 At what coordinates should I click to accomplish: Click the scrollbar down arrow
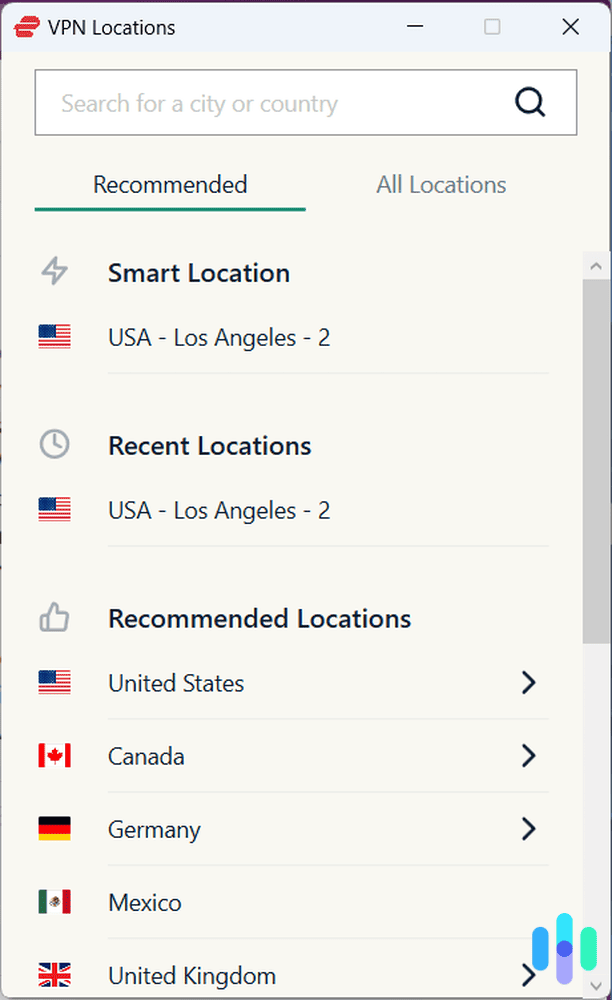point(596,986)
